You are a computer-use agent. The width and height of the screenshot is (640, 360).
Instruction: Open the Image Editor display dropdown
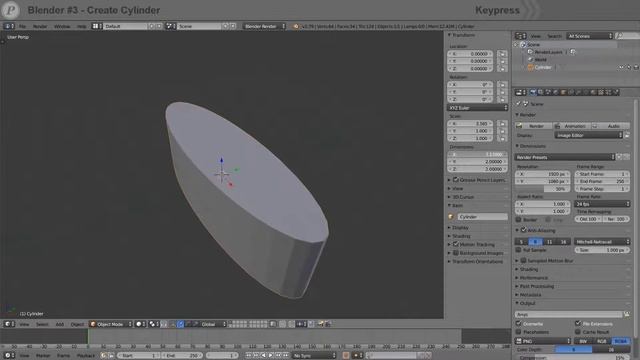[x=588, y=135]
